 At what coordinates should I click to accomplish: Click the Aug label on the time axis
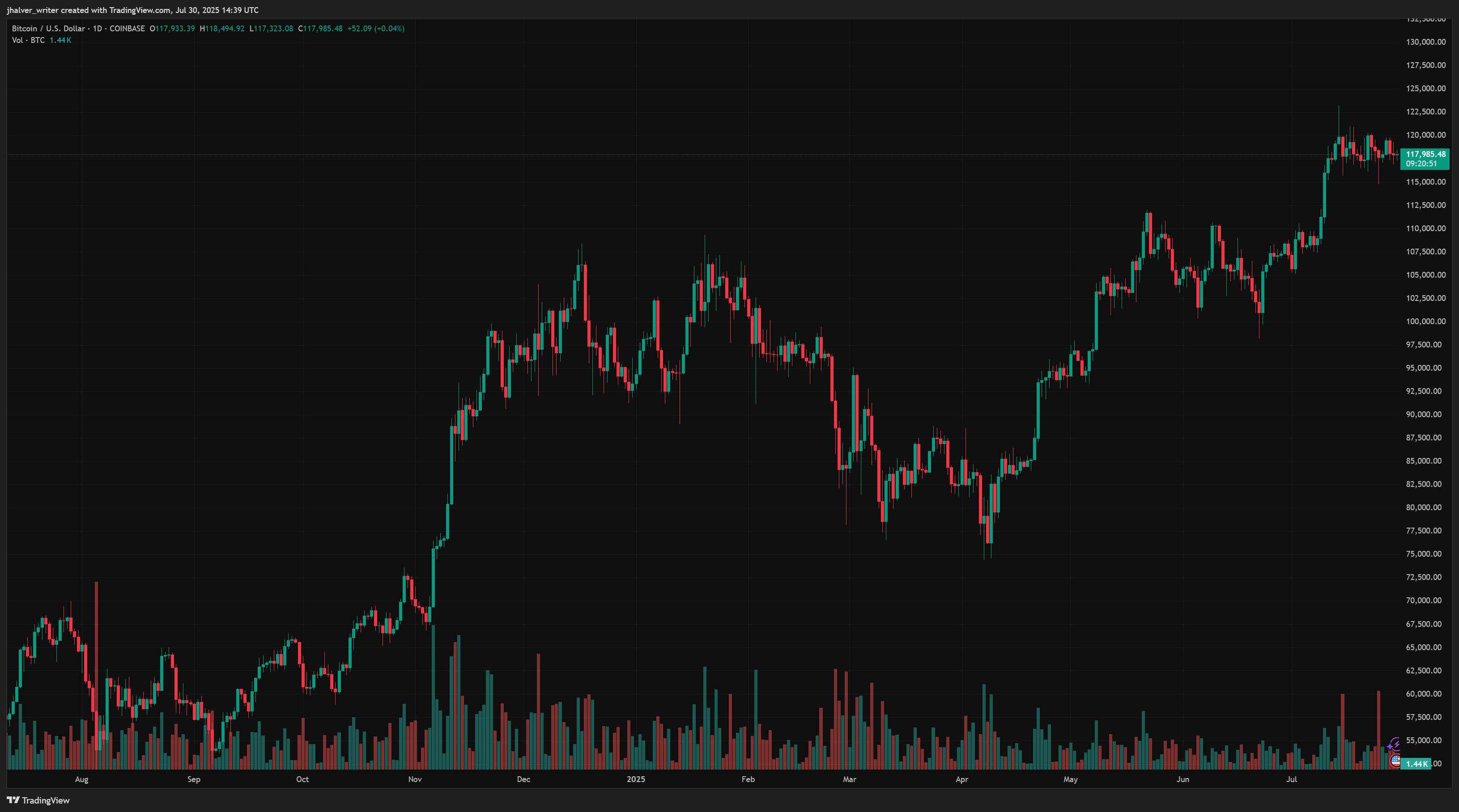pyautogui.click(x=81, y=779)
